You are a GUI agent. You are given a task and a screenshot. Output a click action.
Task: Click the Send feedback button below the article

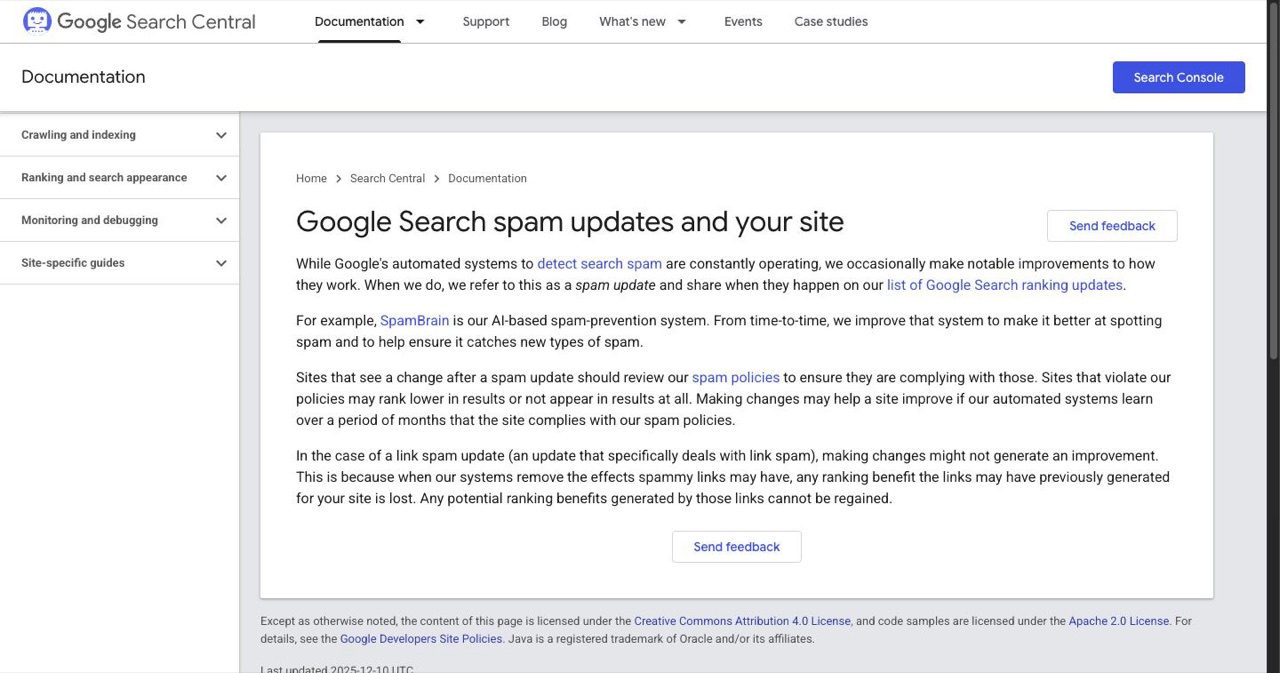point(736,547)
